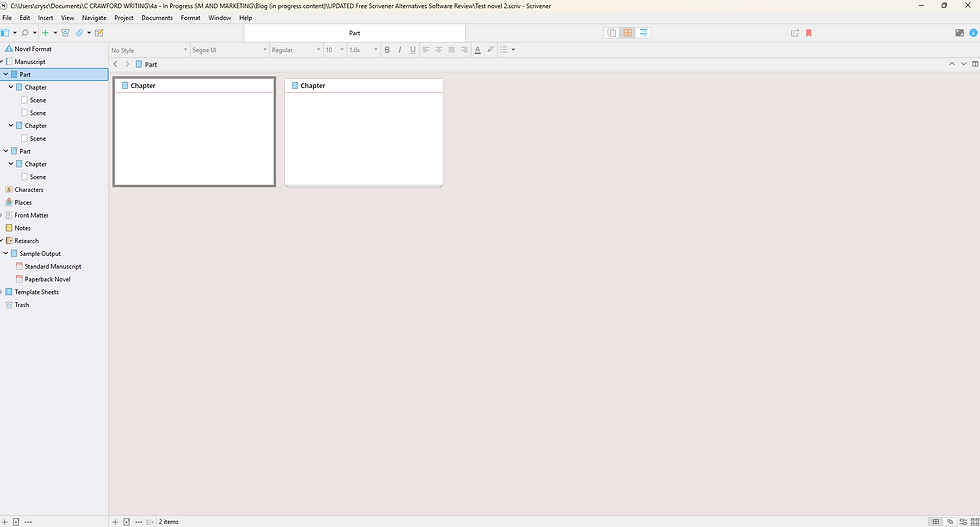Viewport: 980px width, 527px height.
Task: Open binder footer more options ellipsis
Action: (28, 522)
